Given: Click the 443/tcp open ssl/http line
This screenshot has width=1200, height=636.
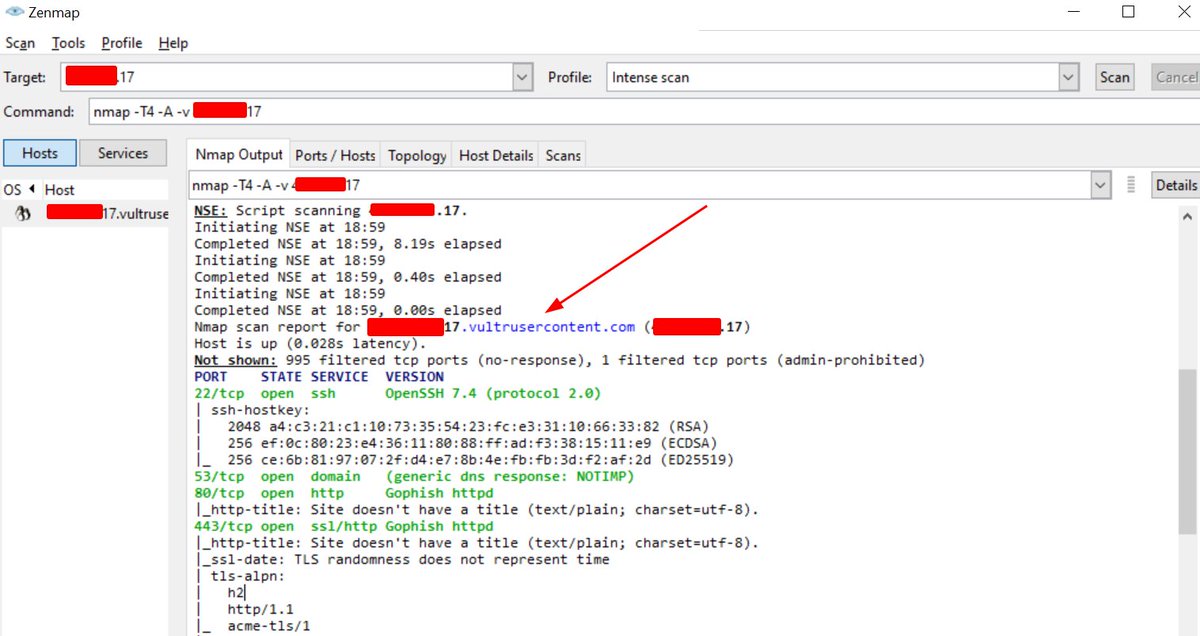Looking at the screenshot, I should coord(343,526).
